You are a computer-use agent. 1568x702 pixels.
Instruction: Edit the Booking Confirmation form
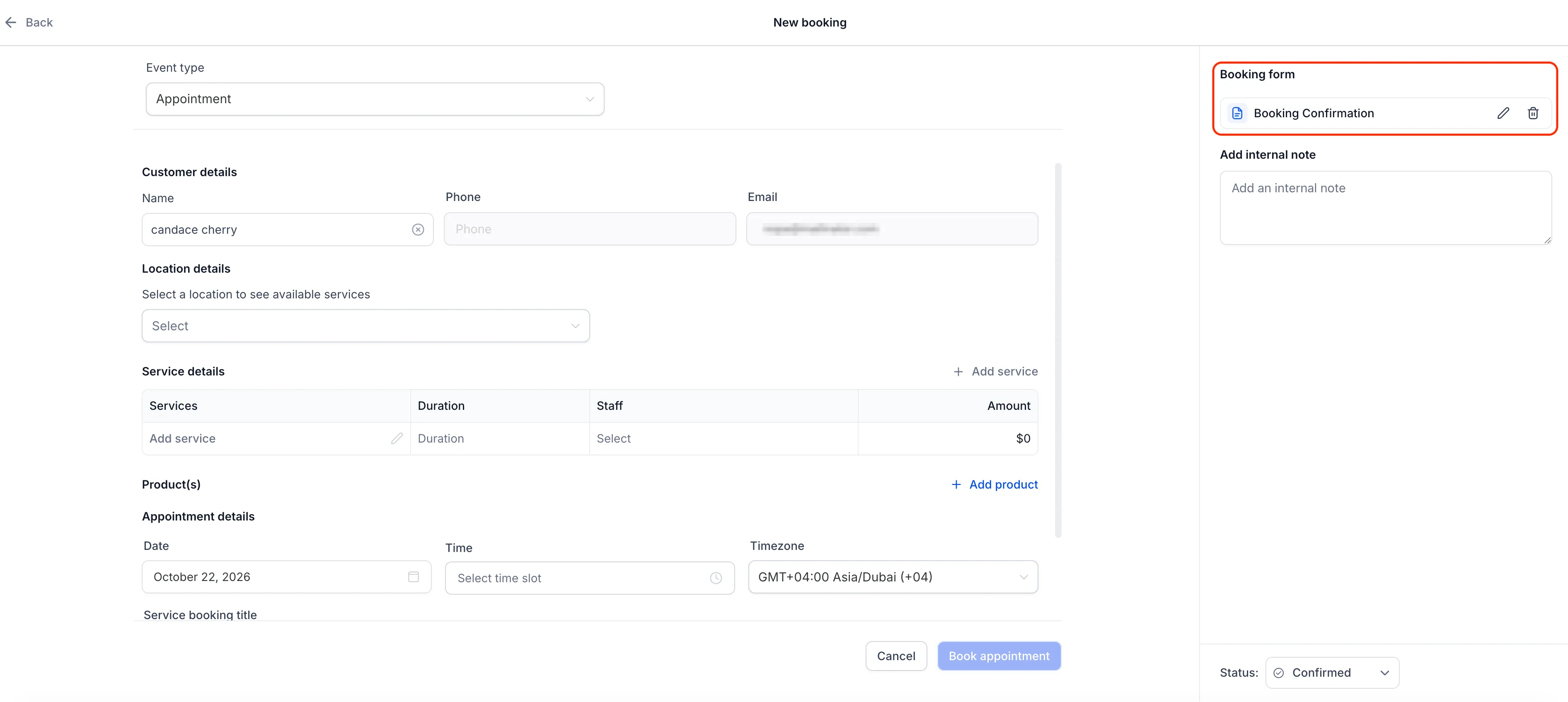pos(1503,113)
